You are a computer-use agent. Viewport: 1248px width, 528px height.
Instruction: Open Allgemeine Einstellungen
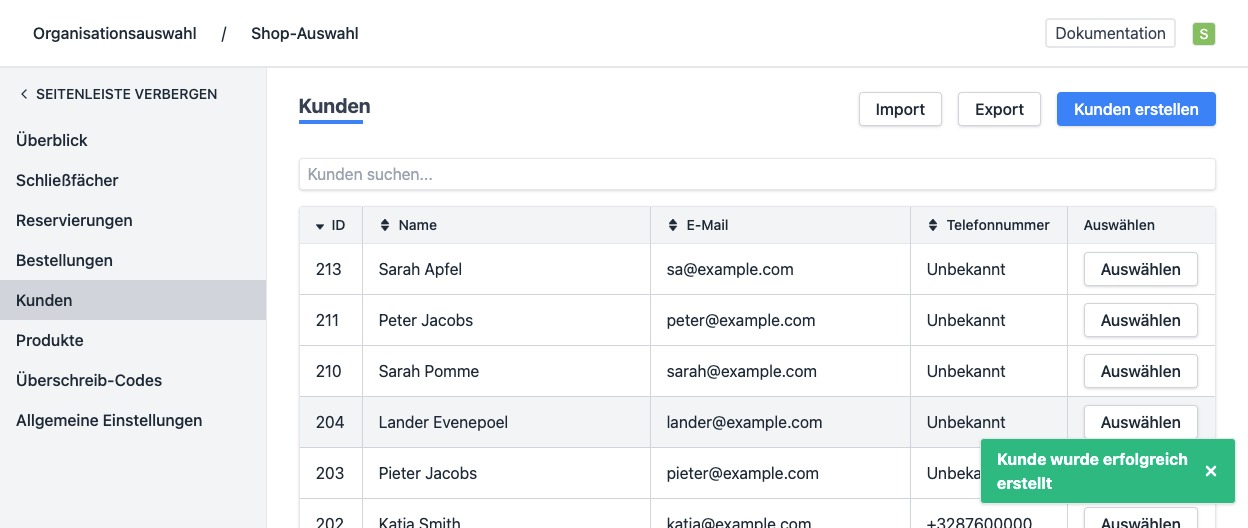pos(109,420)
